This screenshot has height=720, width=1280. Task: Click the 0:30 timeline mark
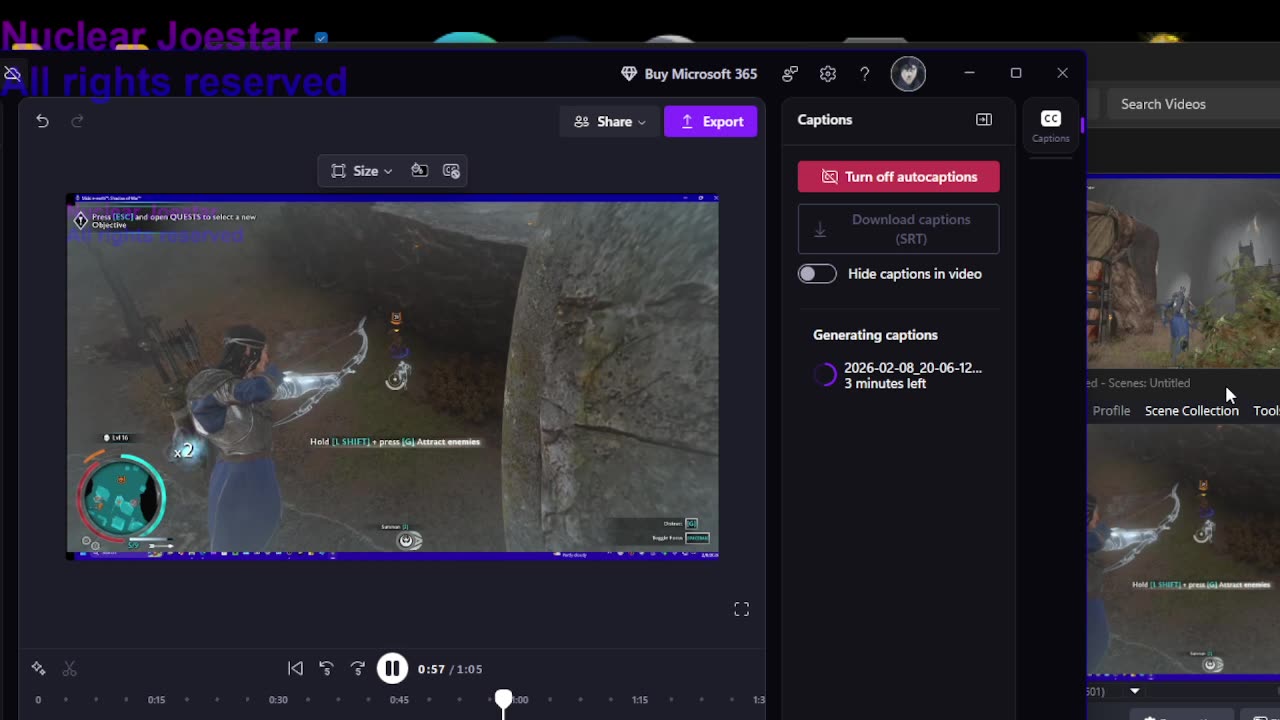pos(278,700)
